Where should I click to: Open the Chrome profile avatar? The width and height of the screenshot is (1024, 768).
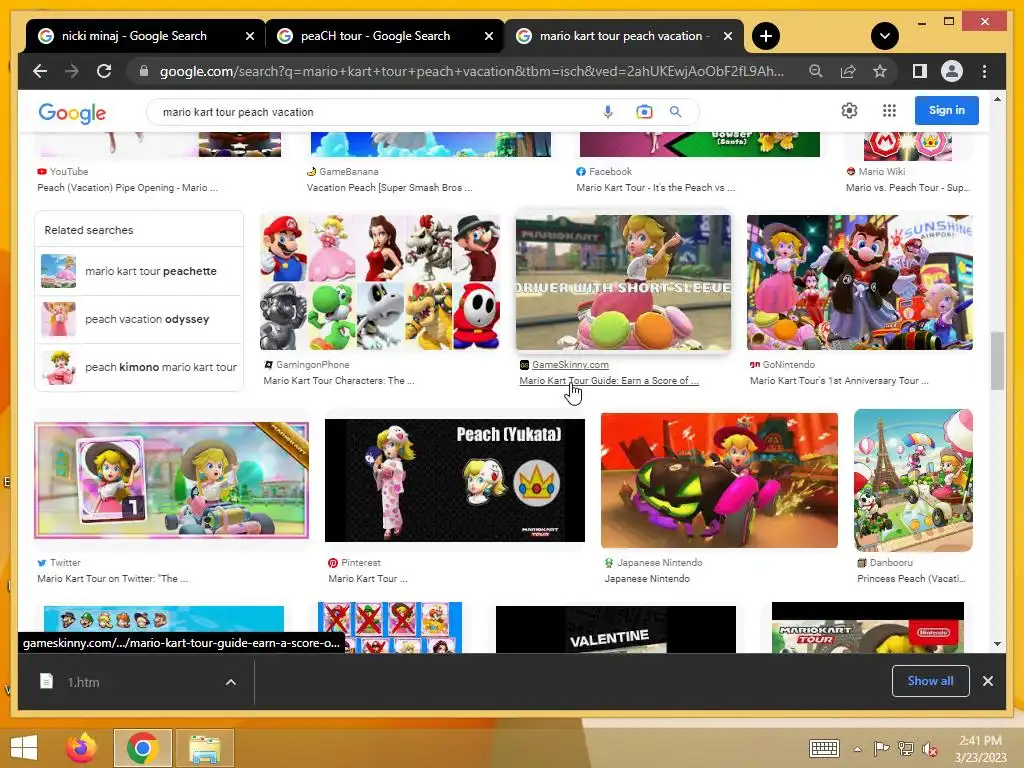(x=952, y=71)
